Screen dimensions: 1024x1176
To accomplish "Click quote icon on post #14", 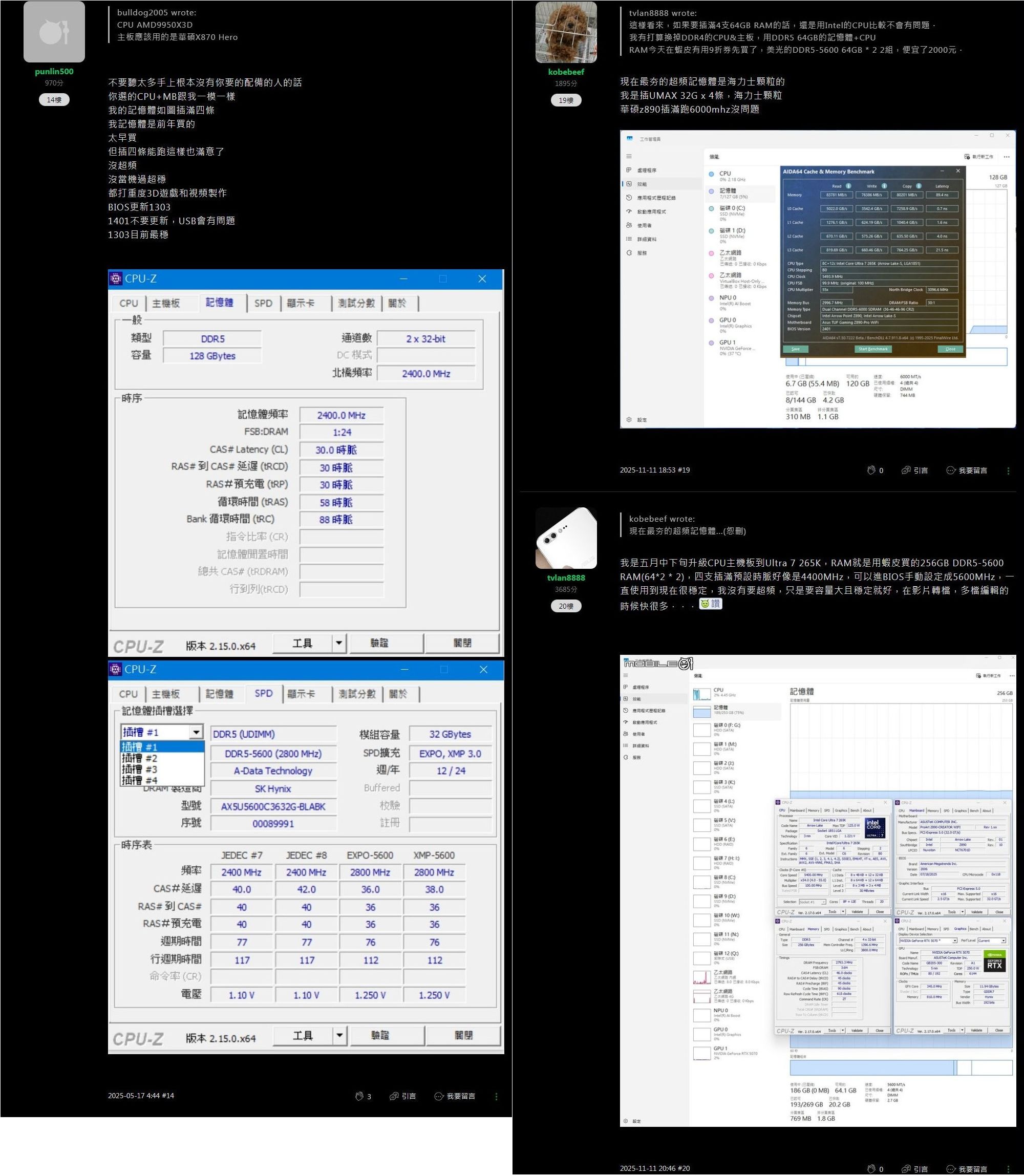I will point(394,1096).
